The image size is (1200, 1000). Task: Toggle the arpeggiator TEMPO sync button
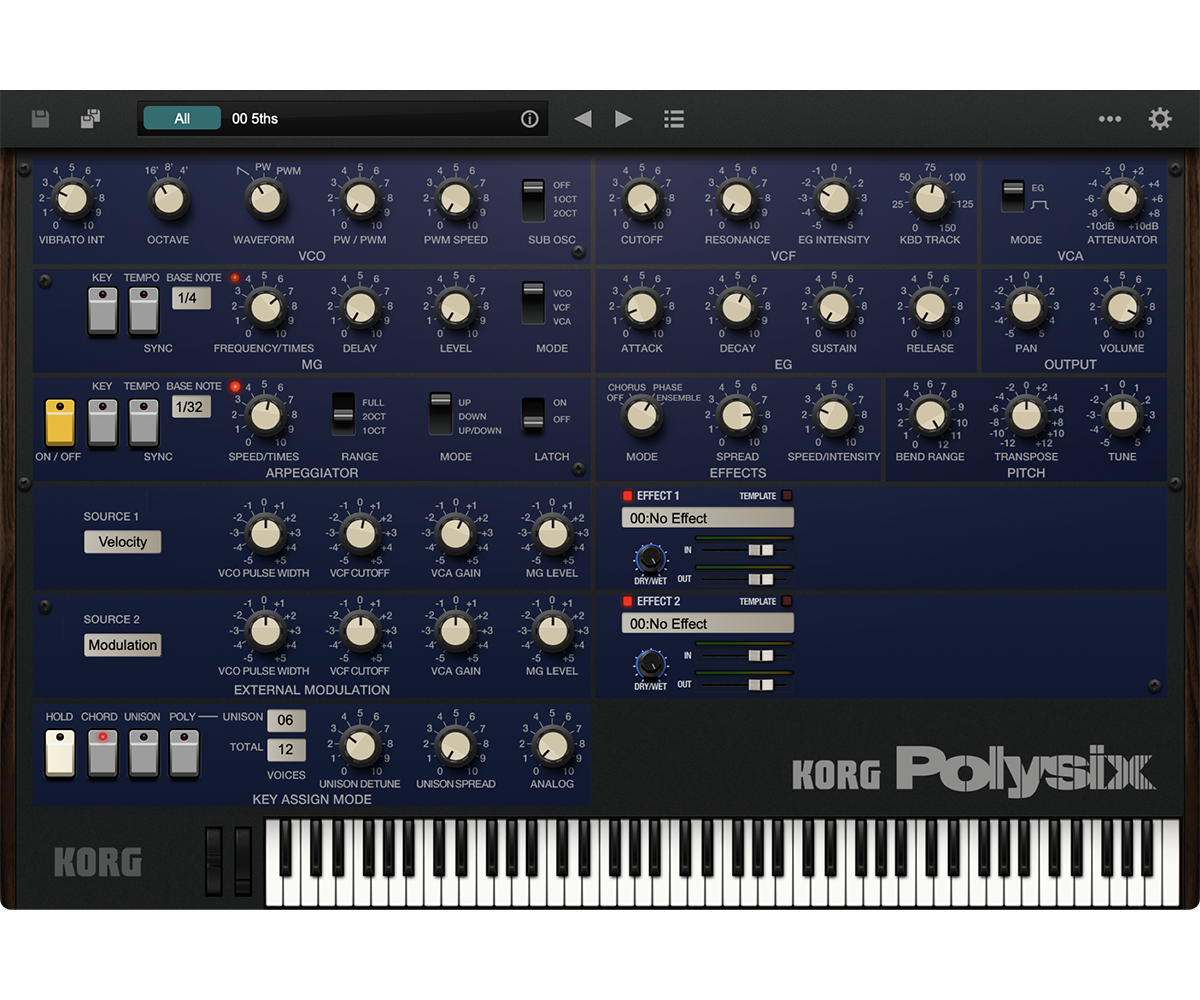tap(143, 422)
